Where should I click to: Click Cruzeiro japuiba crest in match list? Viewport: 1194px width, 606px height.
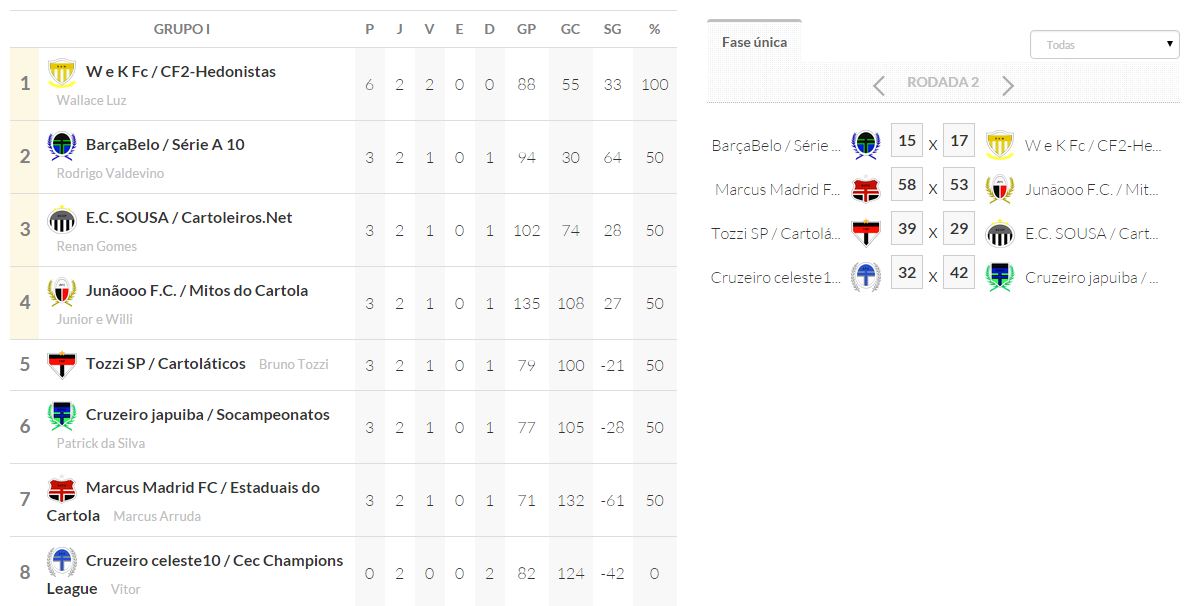[x=999, y=277]
